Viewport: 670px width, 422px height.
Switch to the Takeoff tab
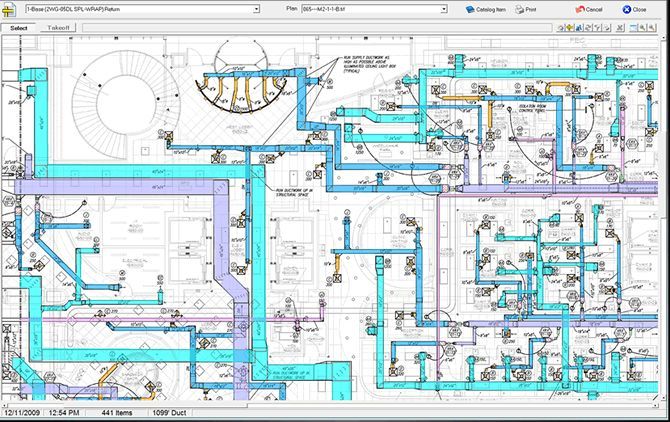(58, 28)
